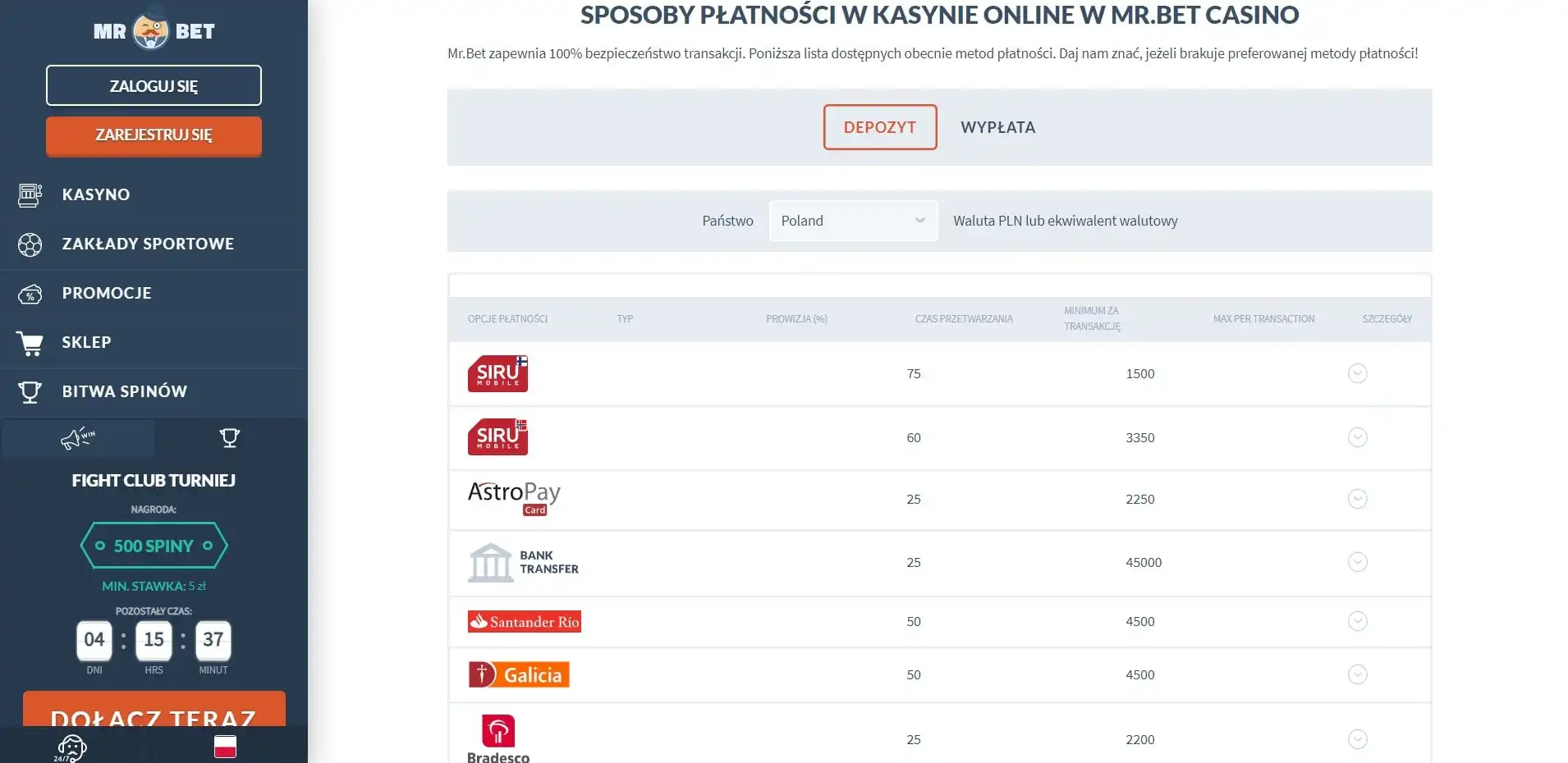Expand details for Bank Transfer row
Screen dimensions: 1568x763
(1357, 562)
